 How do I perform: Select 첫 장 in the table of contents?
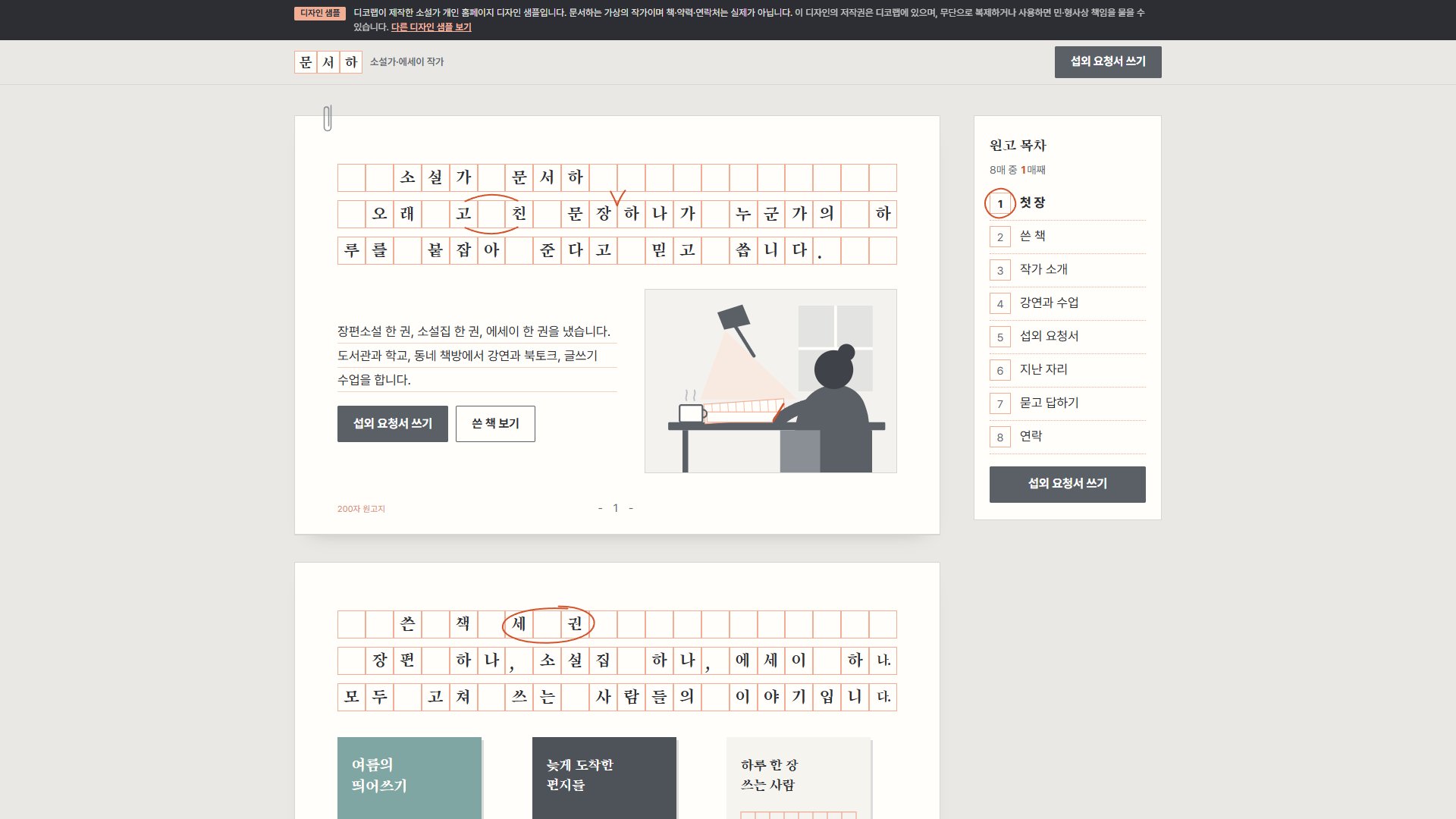[1068, 203]
